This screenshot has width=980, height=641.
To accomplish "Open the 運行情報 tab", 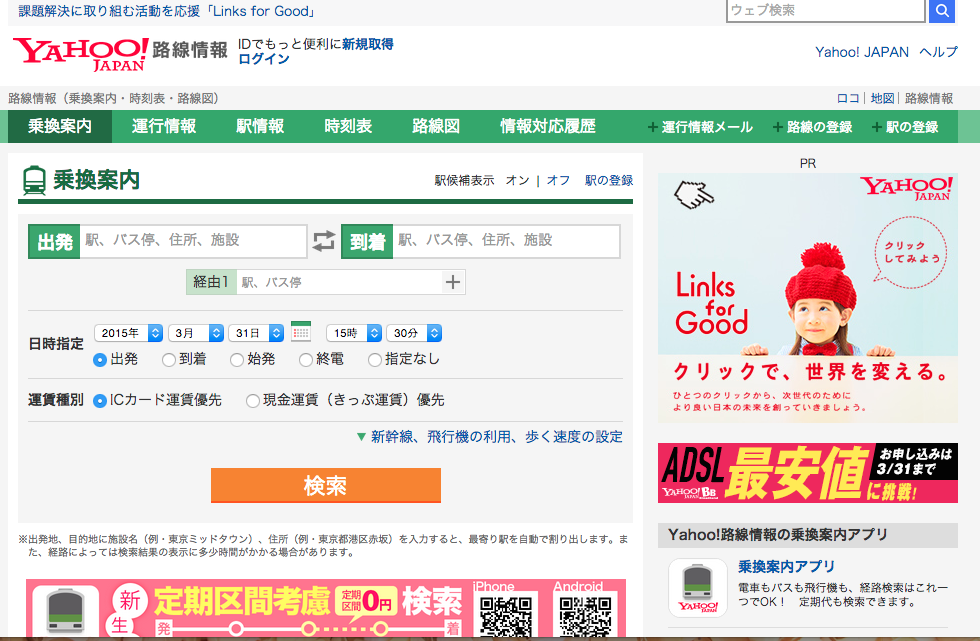I will [164, 126].
